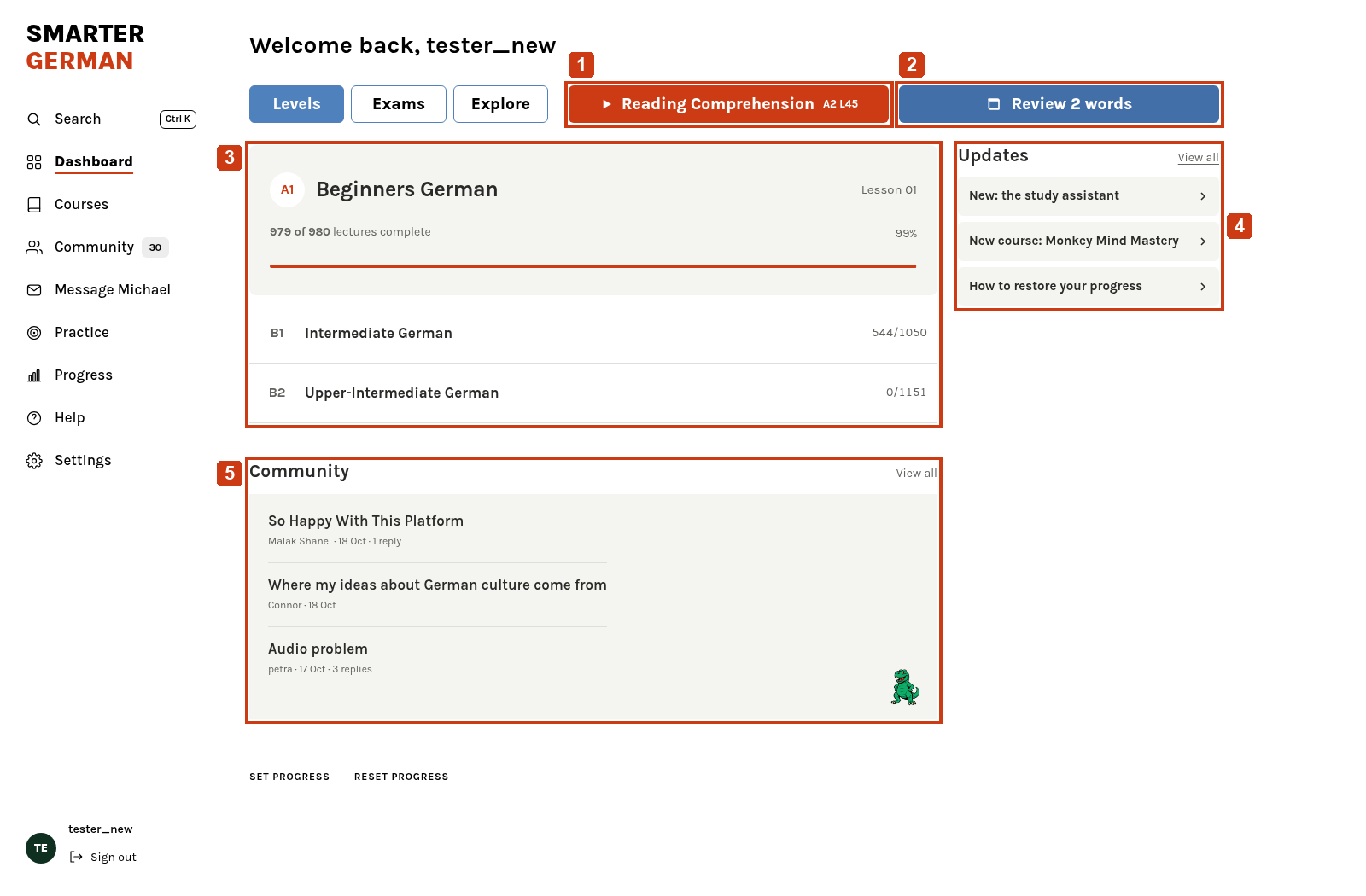Click the Dashboard grid icon
The width and height of the screenshot is (1366, 896).
tap(34, 162)
